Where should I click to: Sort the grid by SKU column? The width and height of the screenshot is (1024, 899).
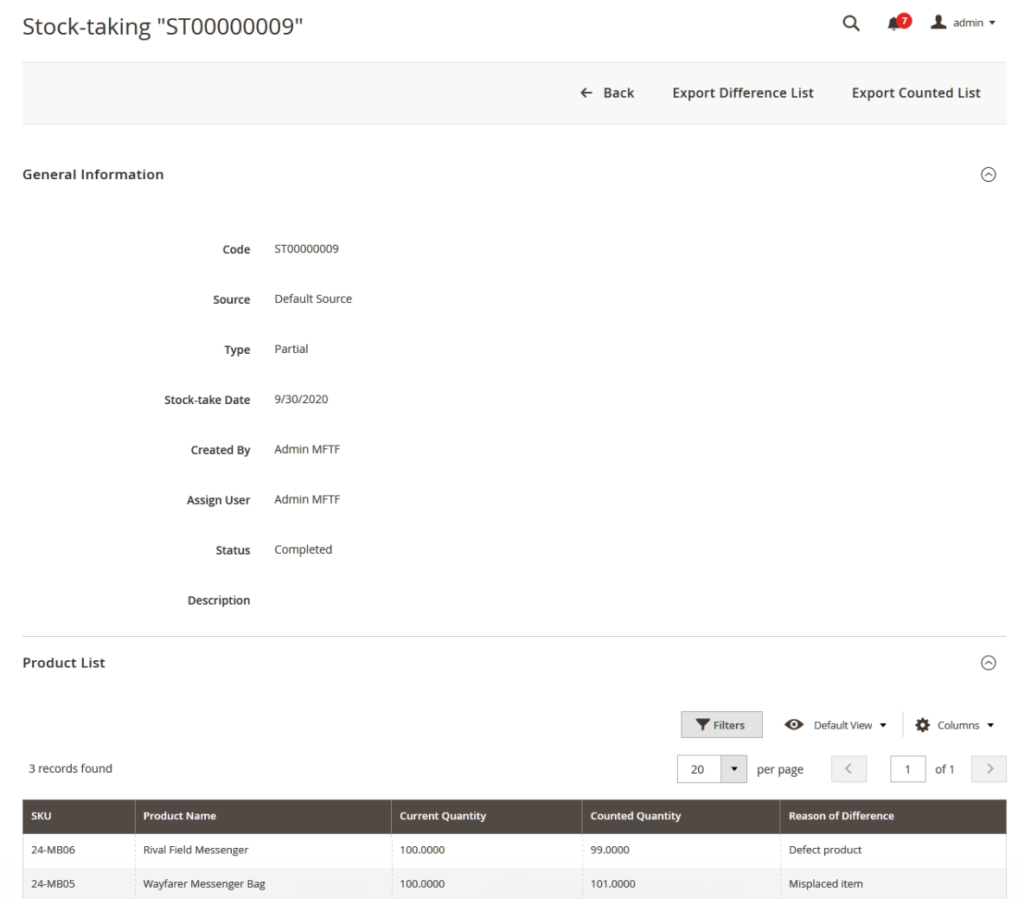coord(41,816)
